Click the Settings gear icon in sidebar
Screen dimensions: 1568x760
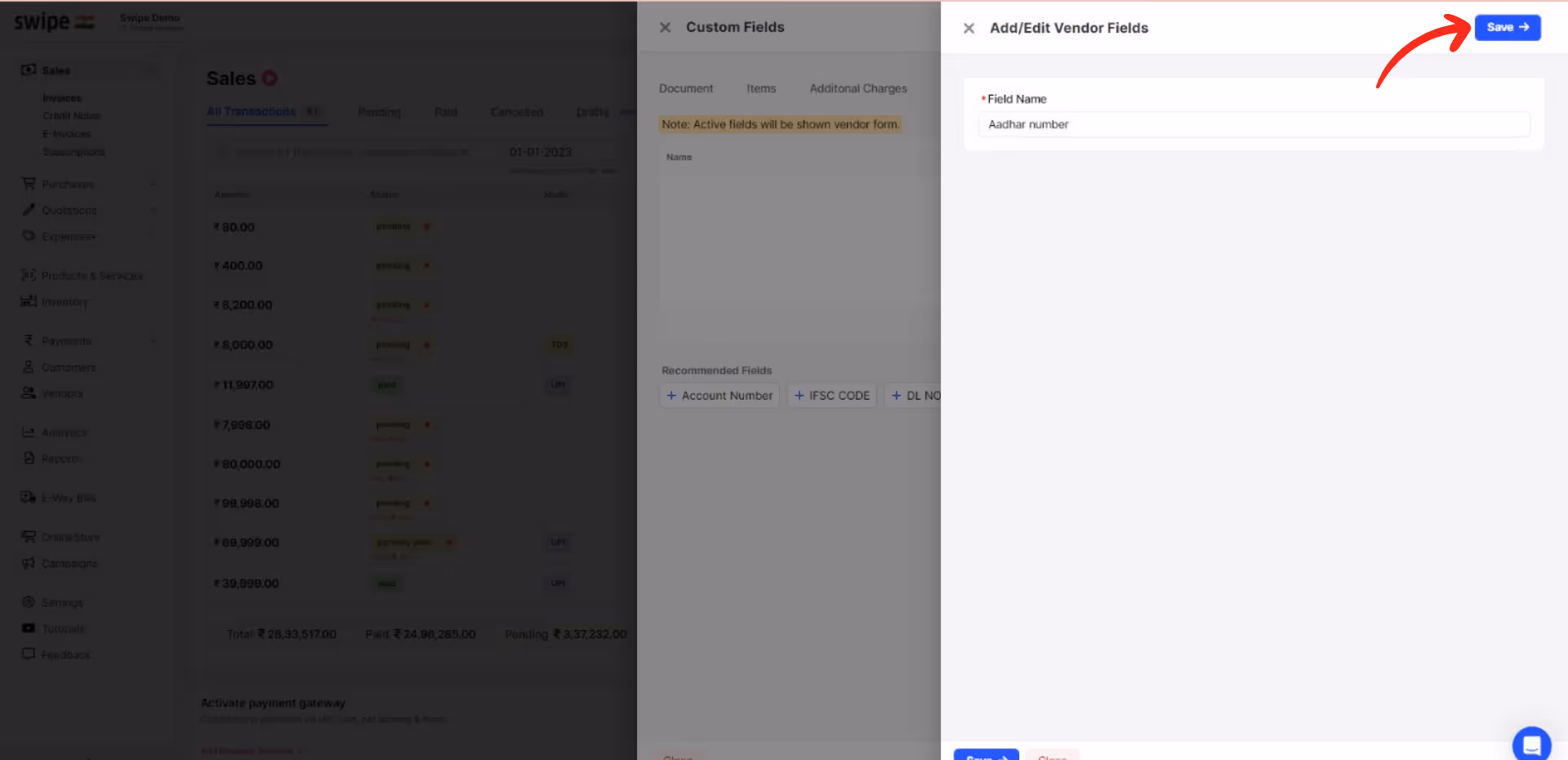(29, 602)
